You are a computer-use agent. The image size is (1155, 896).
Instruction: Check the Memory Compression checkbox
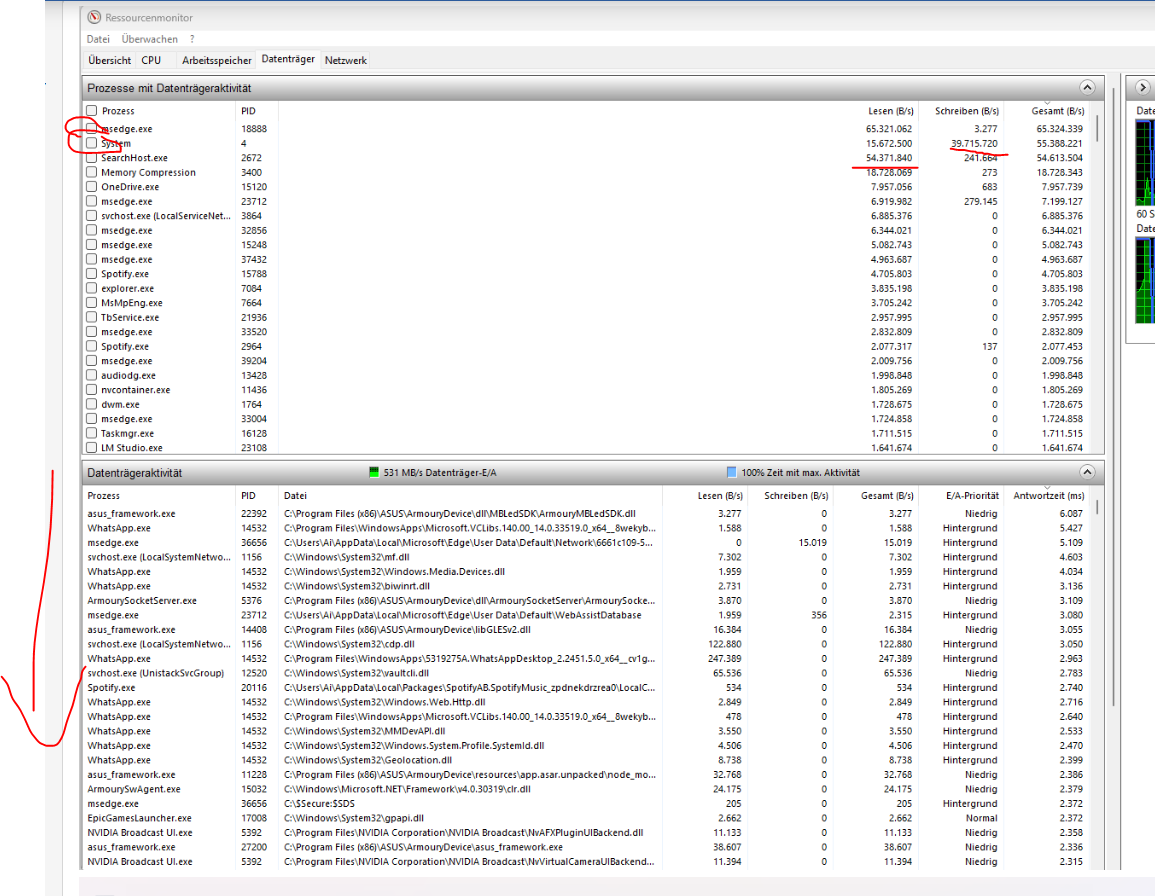(91, 172)
